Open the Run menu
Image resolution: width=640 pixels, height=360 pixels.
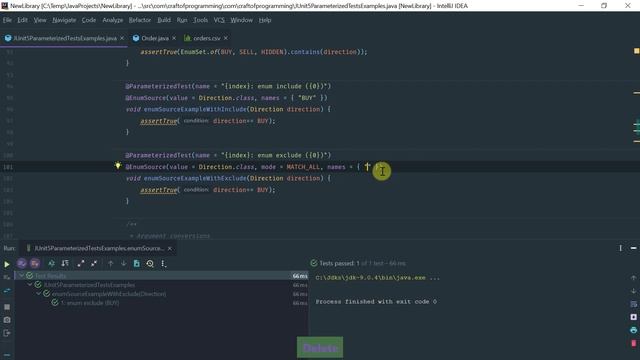pyautogui.click(x=182, y=20)
